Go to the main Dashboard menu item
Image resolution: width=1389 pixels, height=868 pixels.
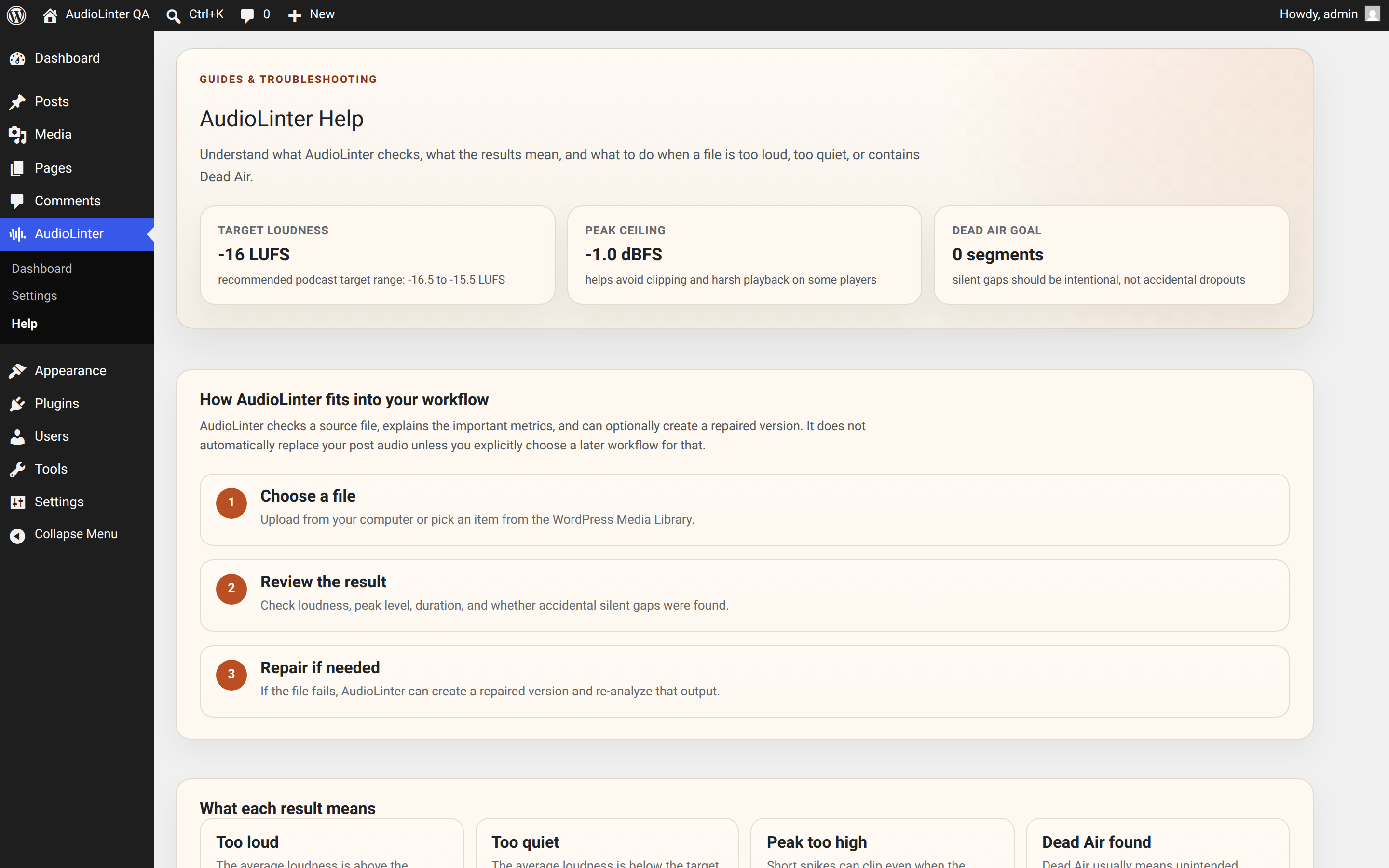tap(67, 58)
